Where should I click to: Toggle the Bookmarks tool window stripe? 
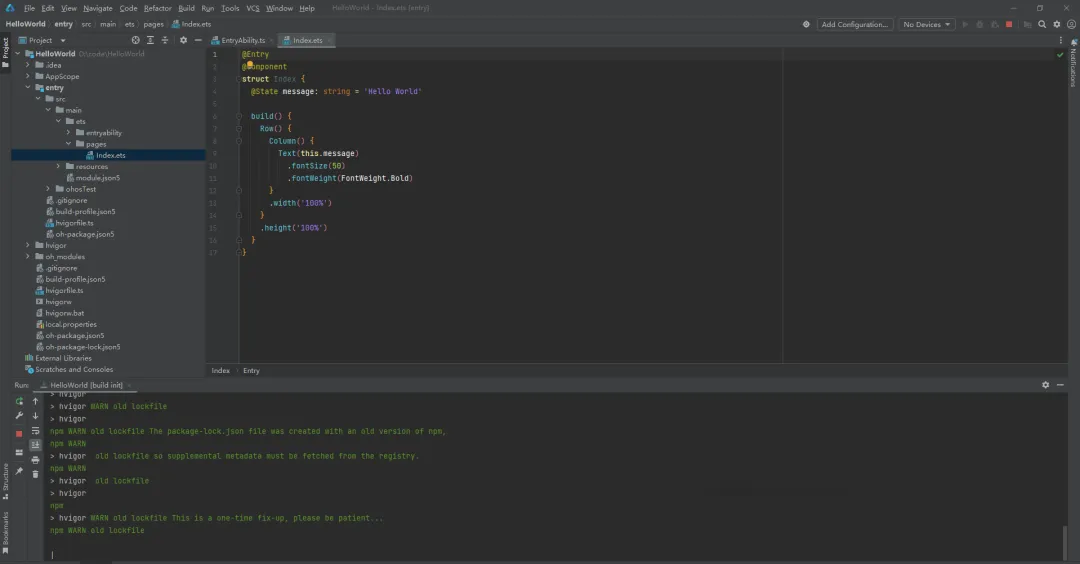[6, 533]
